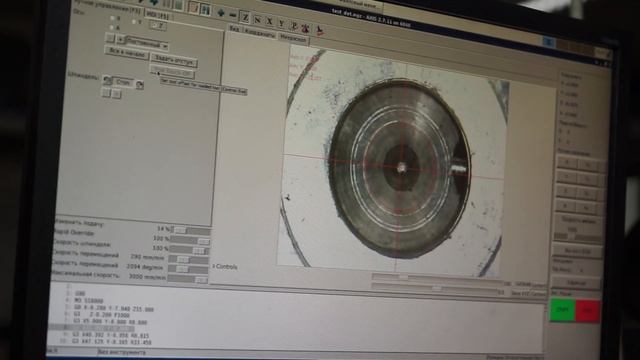The width and height of the screenshot is (640, 360).
Task: Click the Задать отступ button
Action: point(174,60)
